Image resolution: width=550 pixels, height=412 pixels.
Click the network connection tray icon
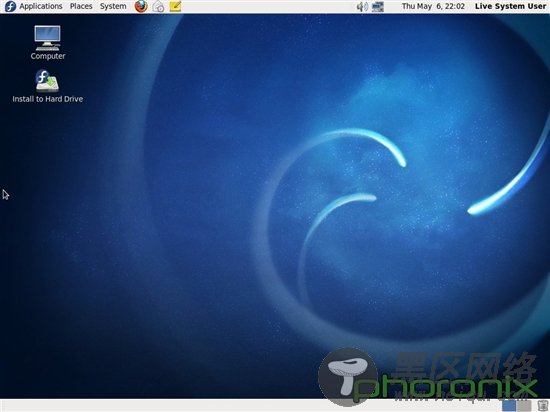point(378,6)
